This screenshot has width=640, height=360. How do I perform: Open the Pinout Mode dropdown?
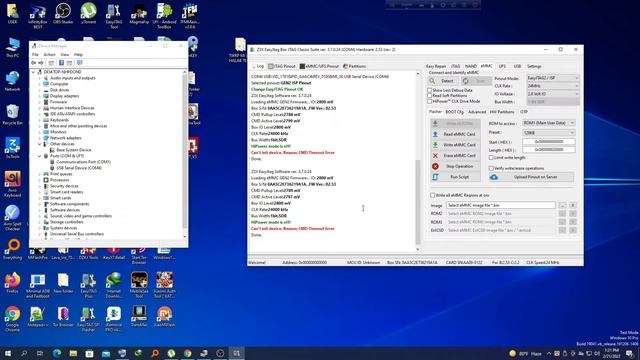pyautogui.click(x=553, y=78)
